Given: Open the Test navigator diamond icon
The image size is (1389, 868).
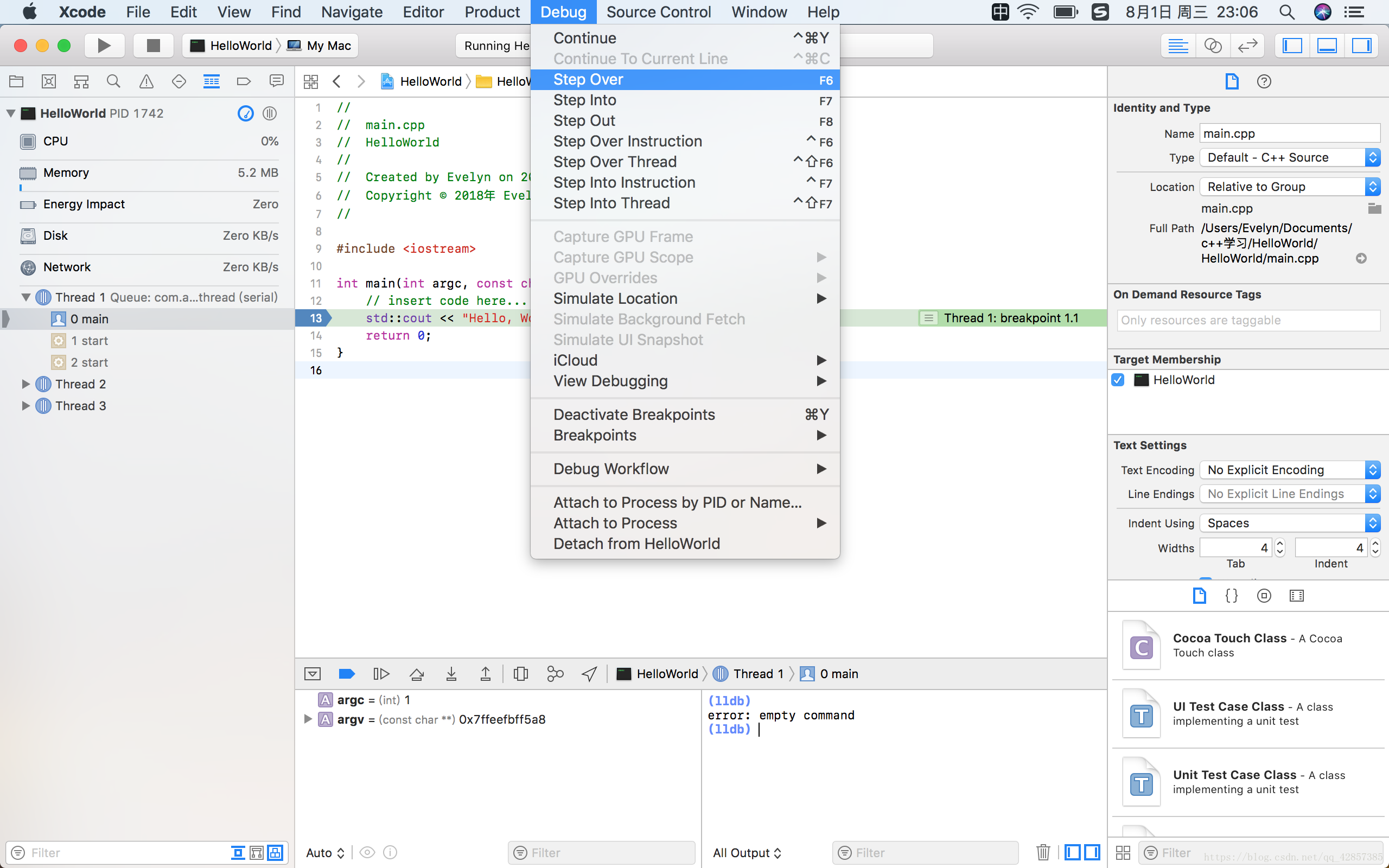Looking at the screenshot, I should tap(179, 81).
